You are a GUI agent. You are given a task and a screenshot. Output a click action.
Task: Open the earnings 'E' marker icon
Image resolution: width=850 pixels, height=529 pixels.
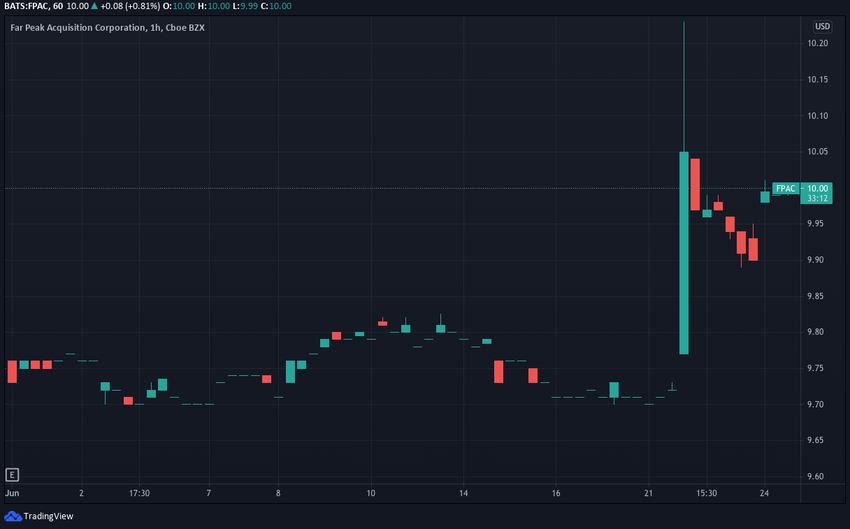click(12, 475)
